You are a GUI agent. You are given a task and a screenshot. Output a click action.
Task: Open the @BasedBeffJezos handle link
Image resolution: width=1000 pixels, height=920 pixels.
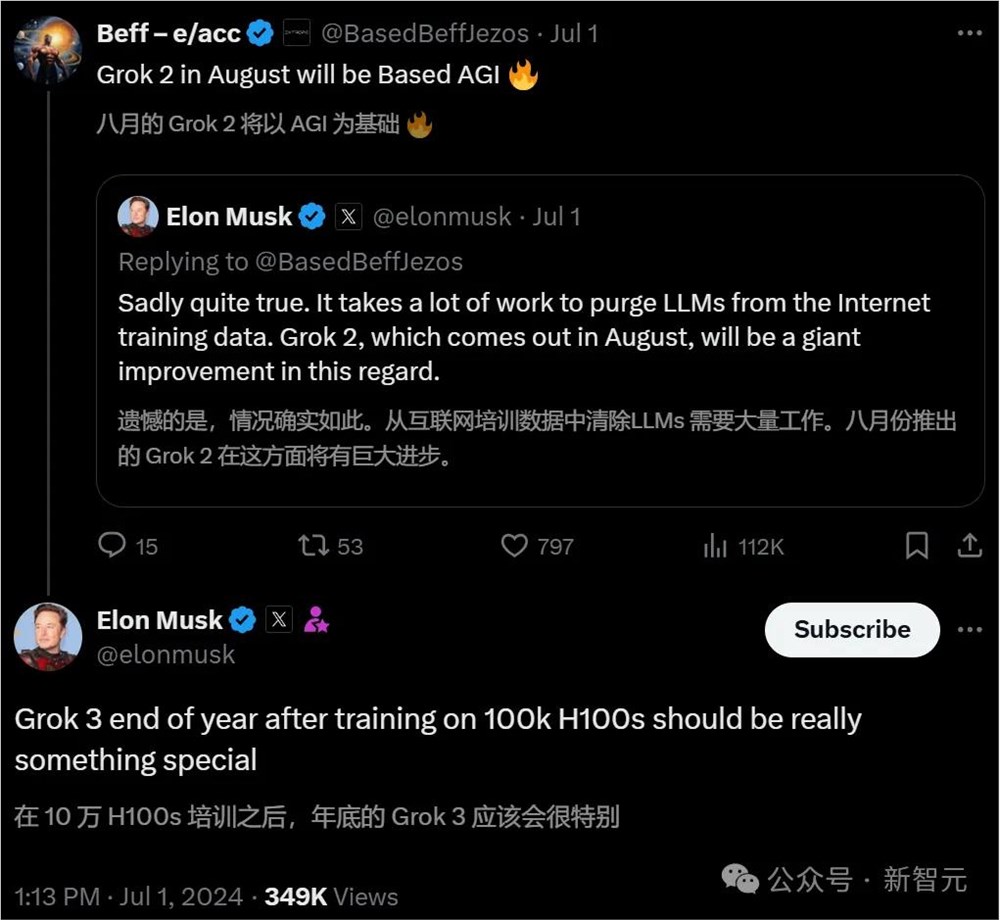click(424, 33)
